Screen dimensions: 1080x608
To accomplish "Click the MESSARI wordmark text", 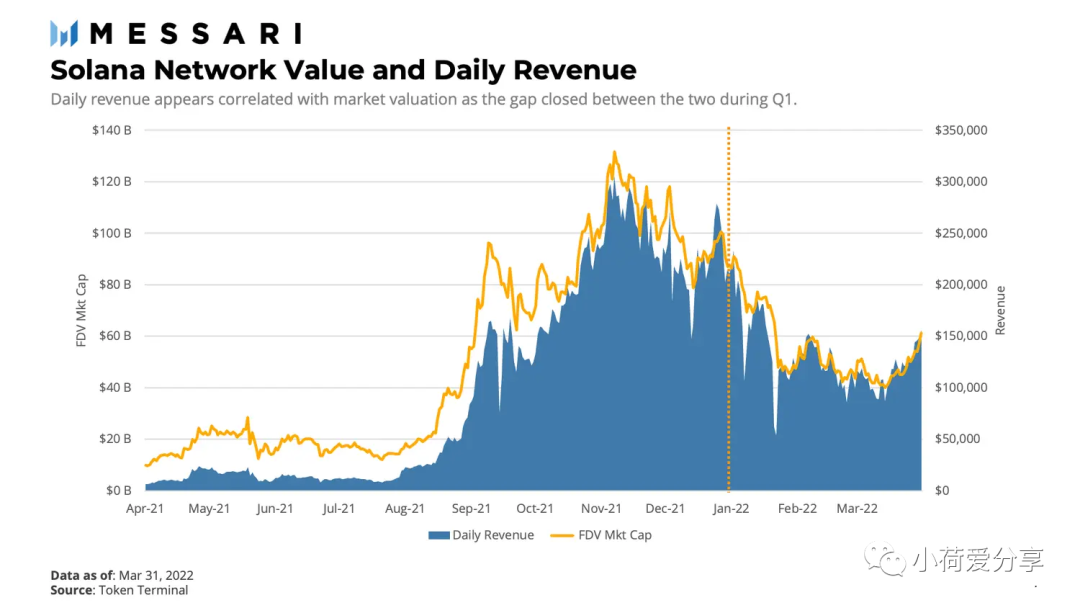I will (x=195, y=33).
